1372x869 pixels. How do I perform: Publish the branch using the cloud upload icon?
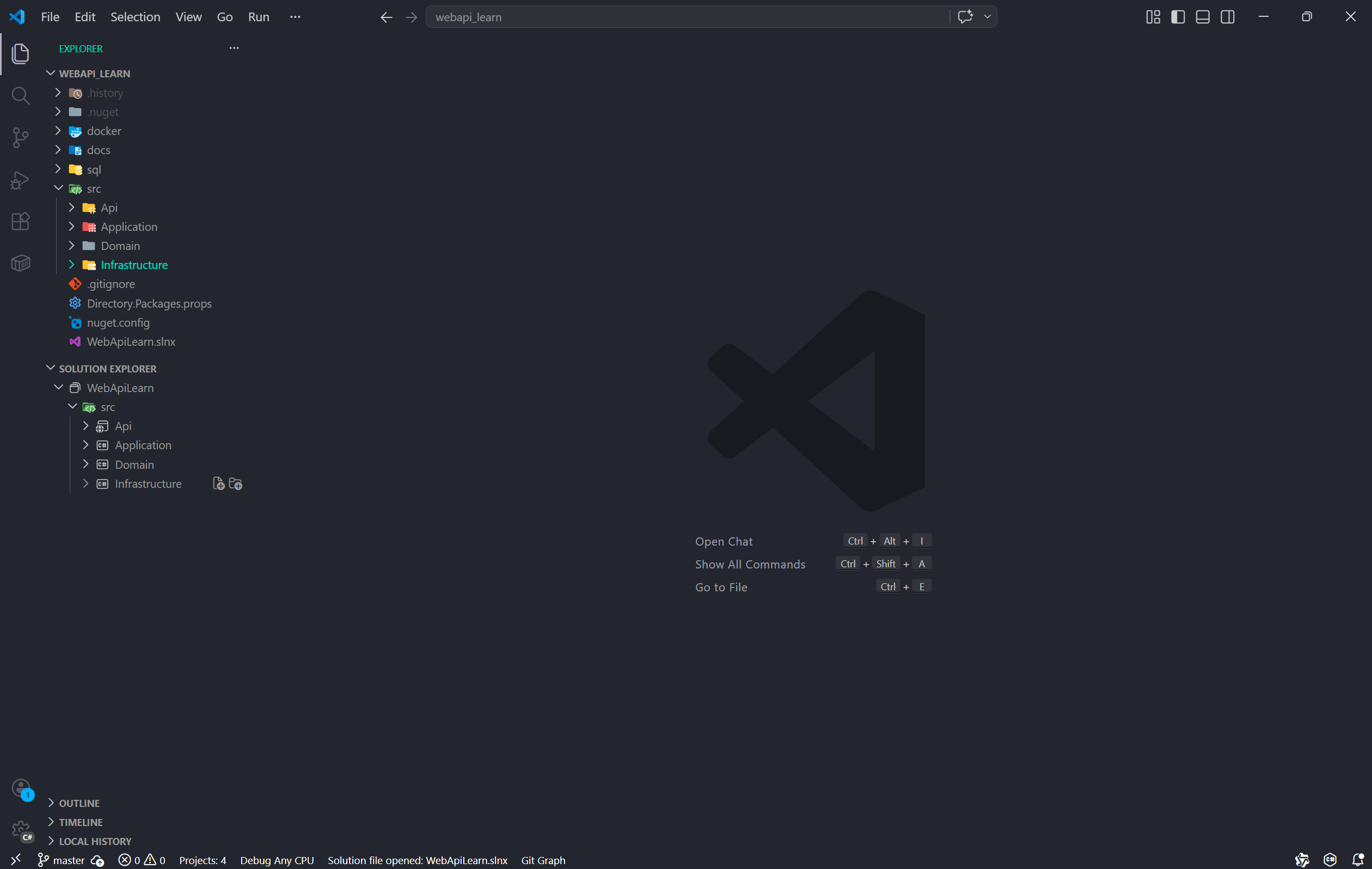click(97, 860)
